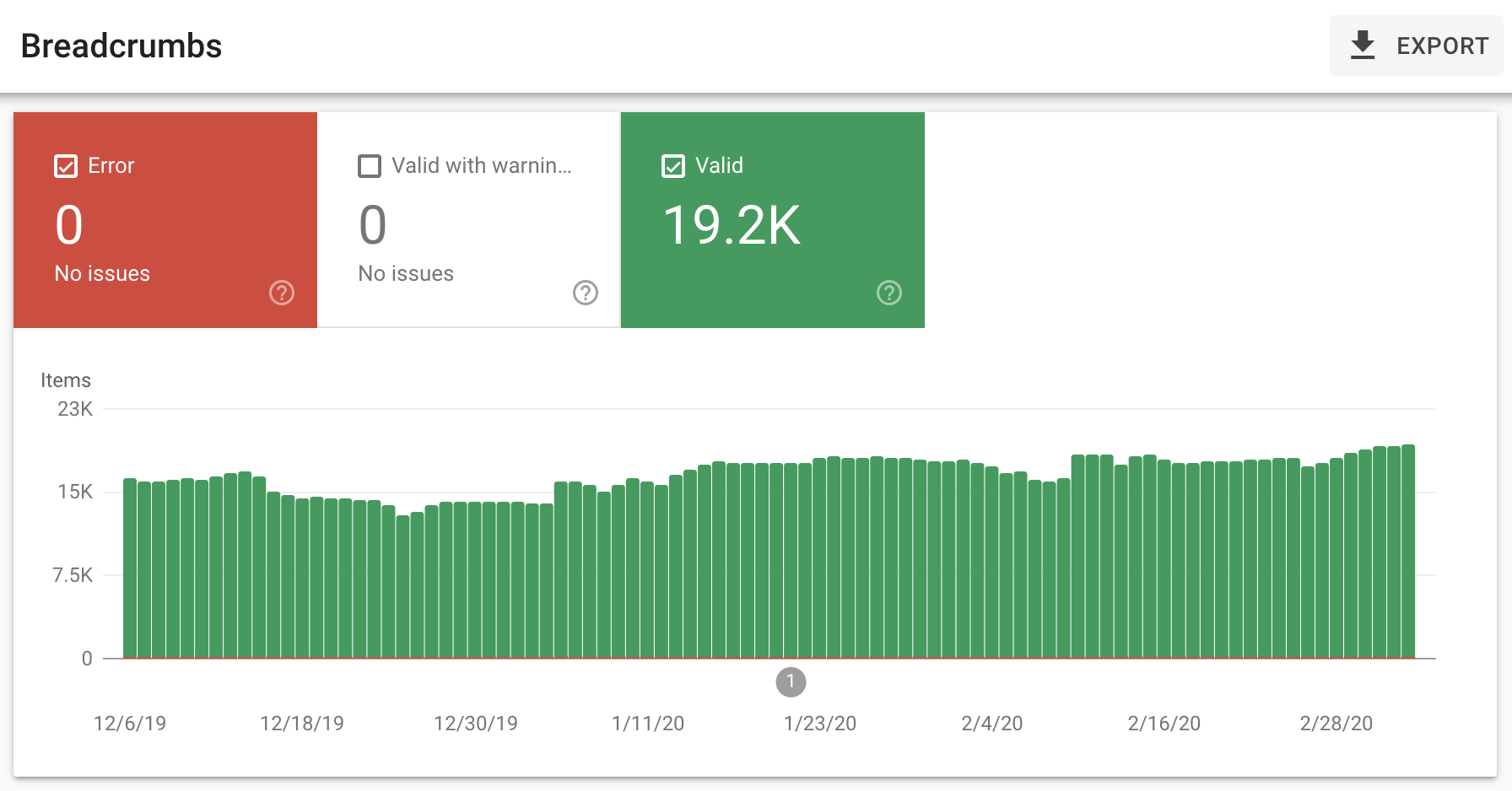The image size is (1512, 791).
Task: Click the No issues text in the Error card
Action: click(101, 272)
